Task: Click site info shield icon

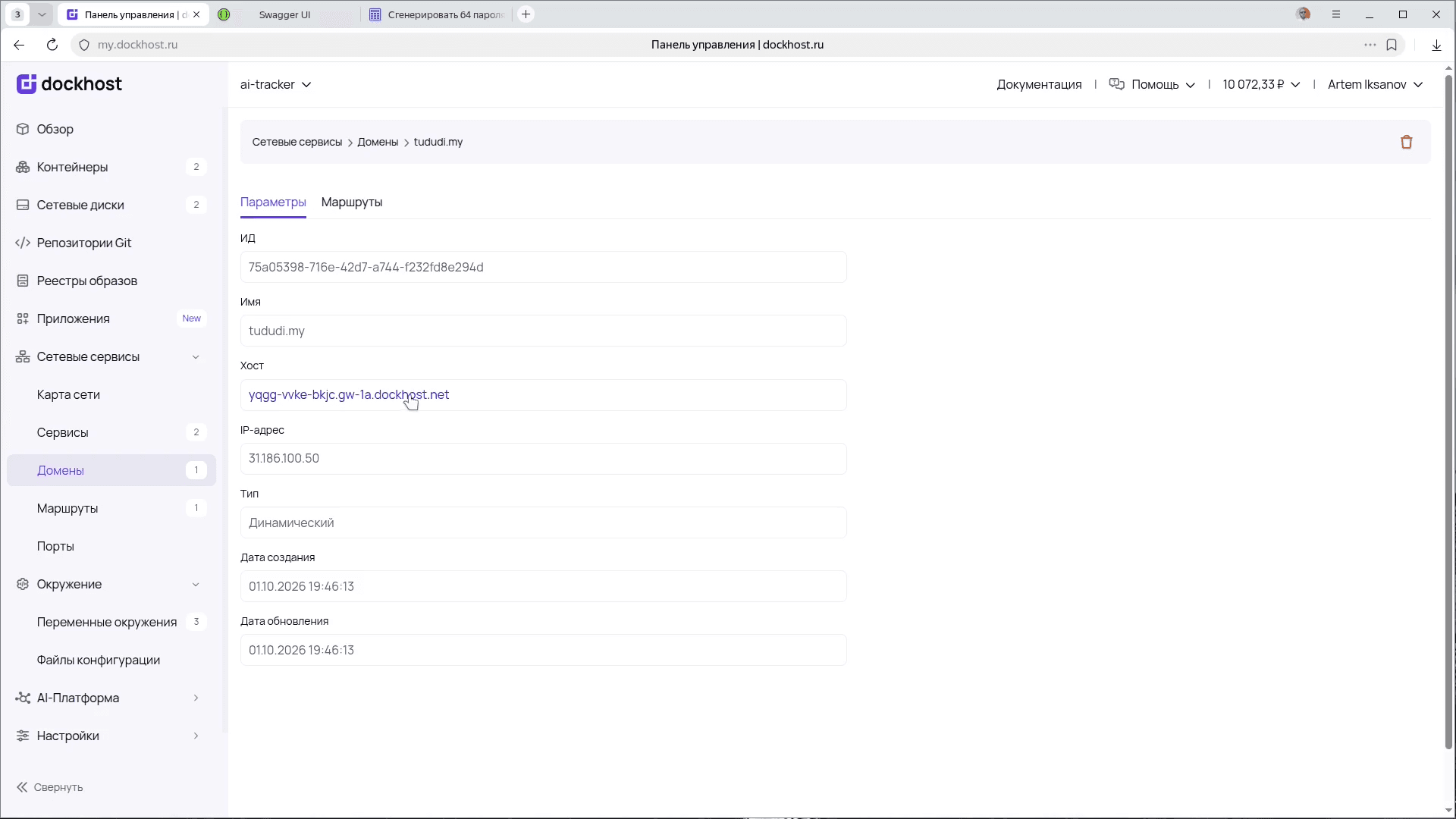Action: point(84,45)
